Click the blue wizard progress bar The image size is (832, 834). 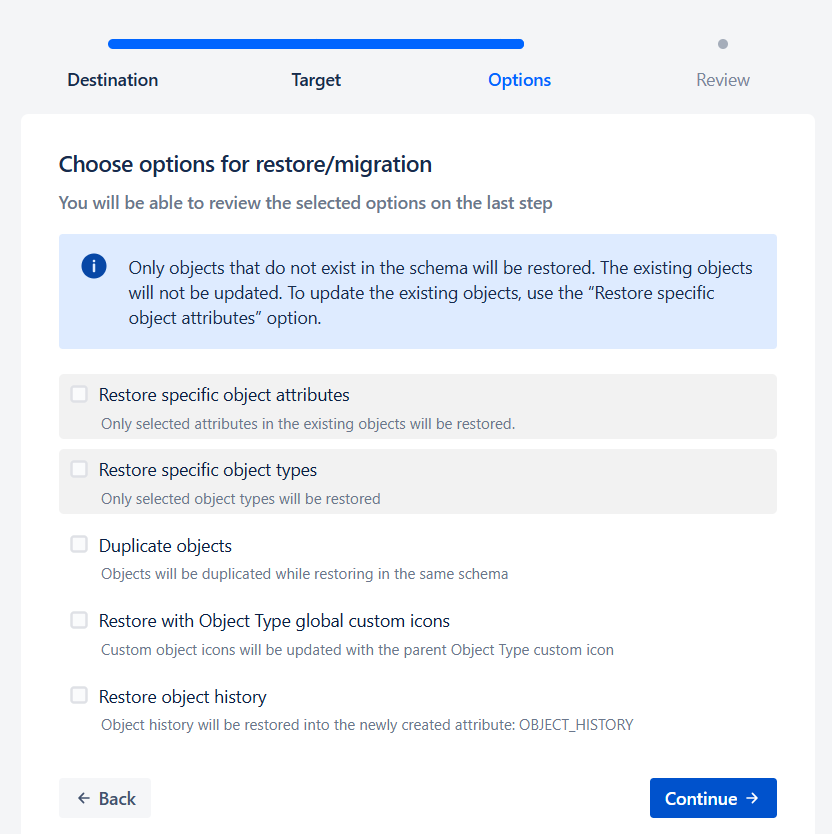point(316,44)
